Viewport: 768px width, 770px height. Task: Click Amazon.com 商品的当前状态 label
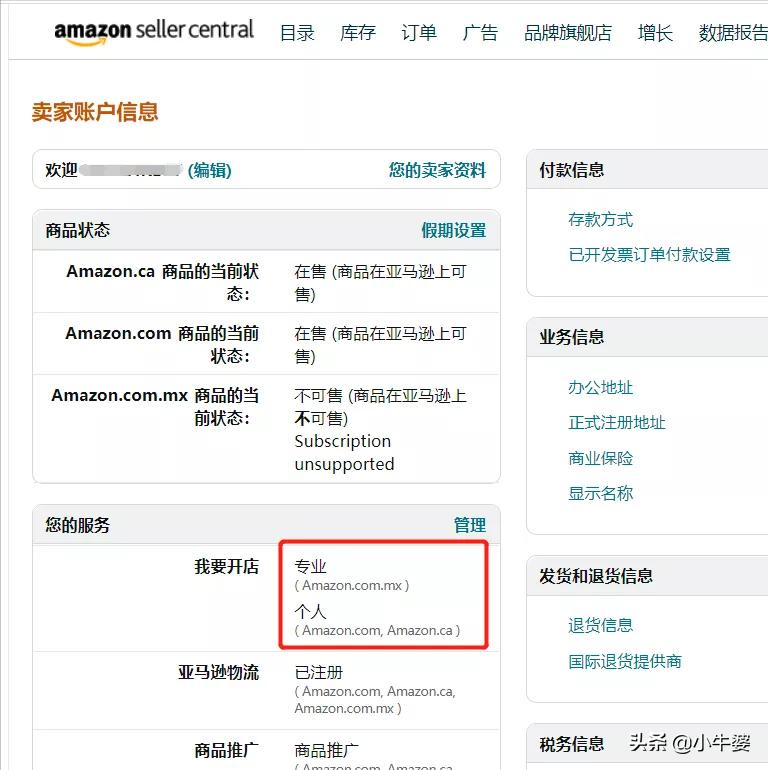pyautogui.click(x=162, y=344)
